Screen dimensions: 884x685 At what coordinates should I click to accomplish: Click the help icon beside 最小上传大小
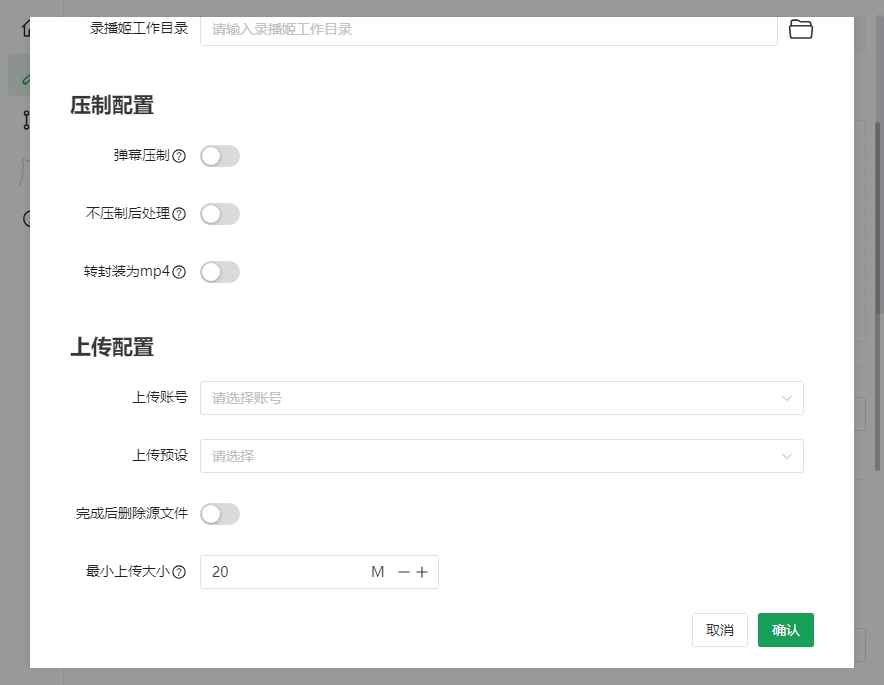tap(179, 572)
